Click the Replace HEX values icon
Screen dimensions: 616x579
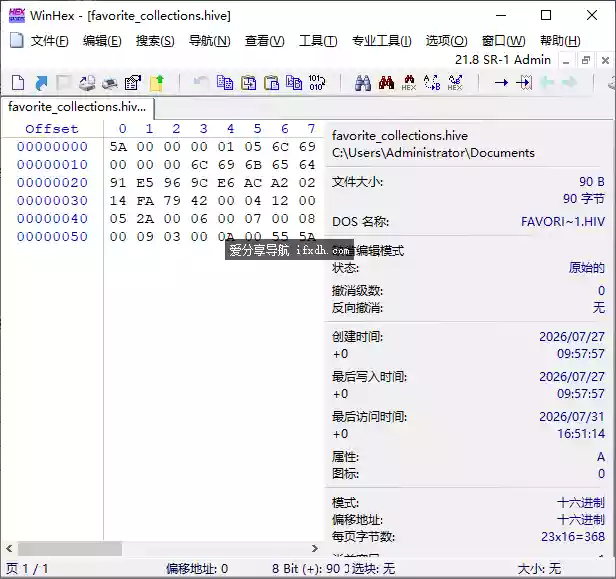(x=455, y=83)
